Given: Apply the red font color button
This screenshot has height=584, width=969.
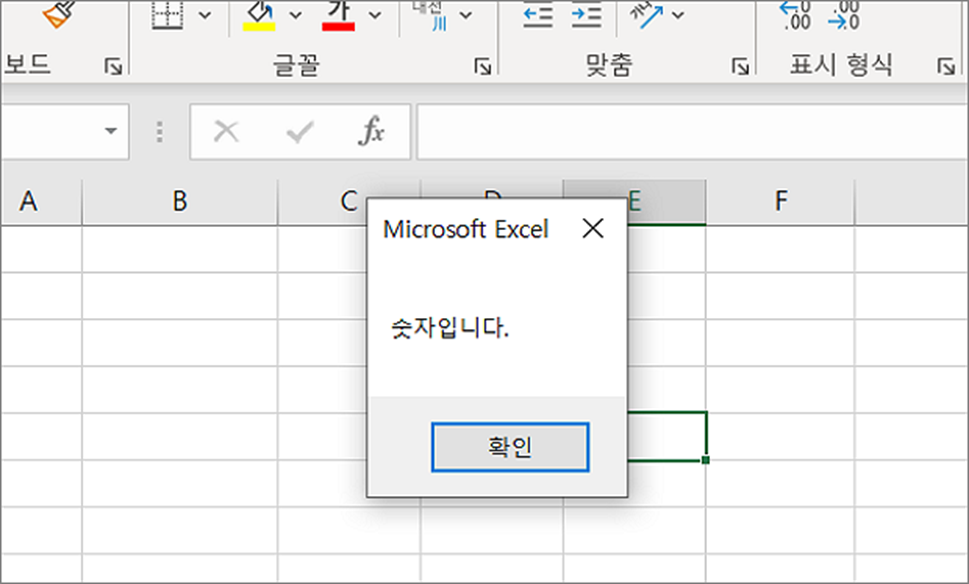Looking at the screenshot, I should 338,15.
